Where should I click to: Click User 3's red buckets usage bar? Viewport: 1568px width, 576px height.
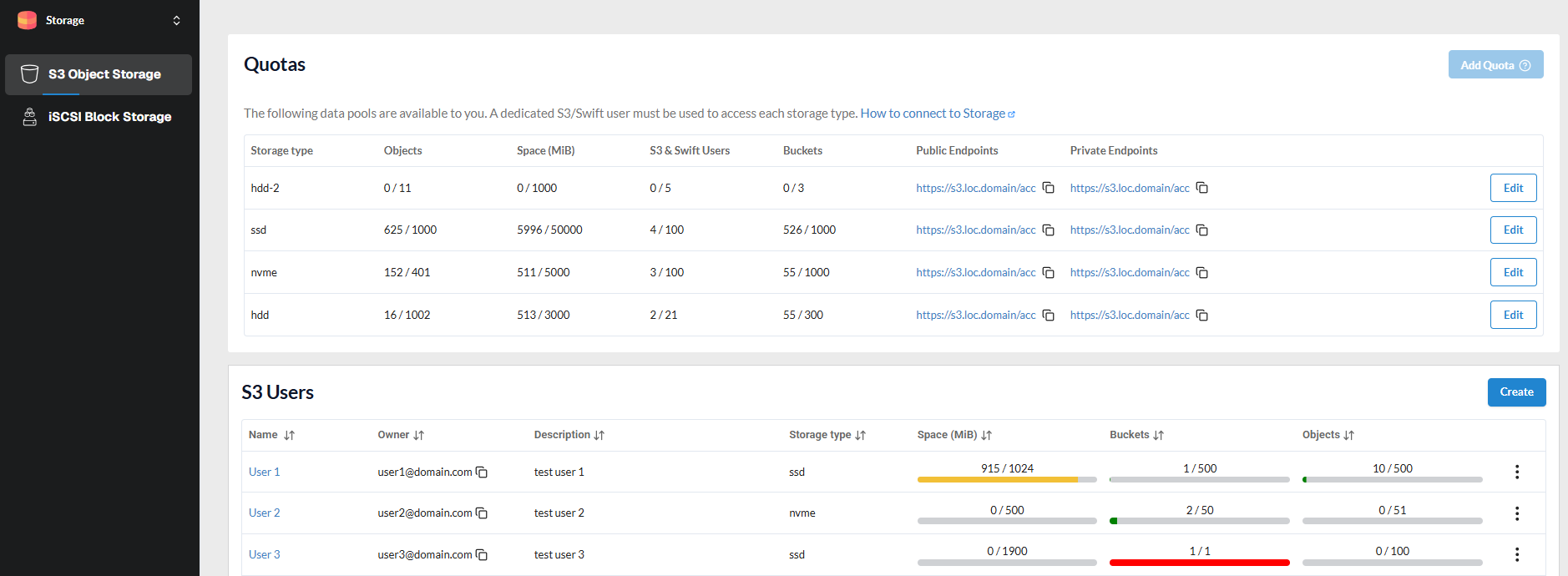pyautogui.click(x=1199, y=563)
